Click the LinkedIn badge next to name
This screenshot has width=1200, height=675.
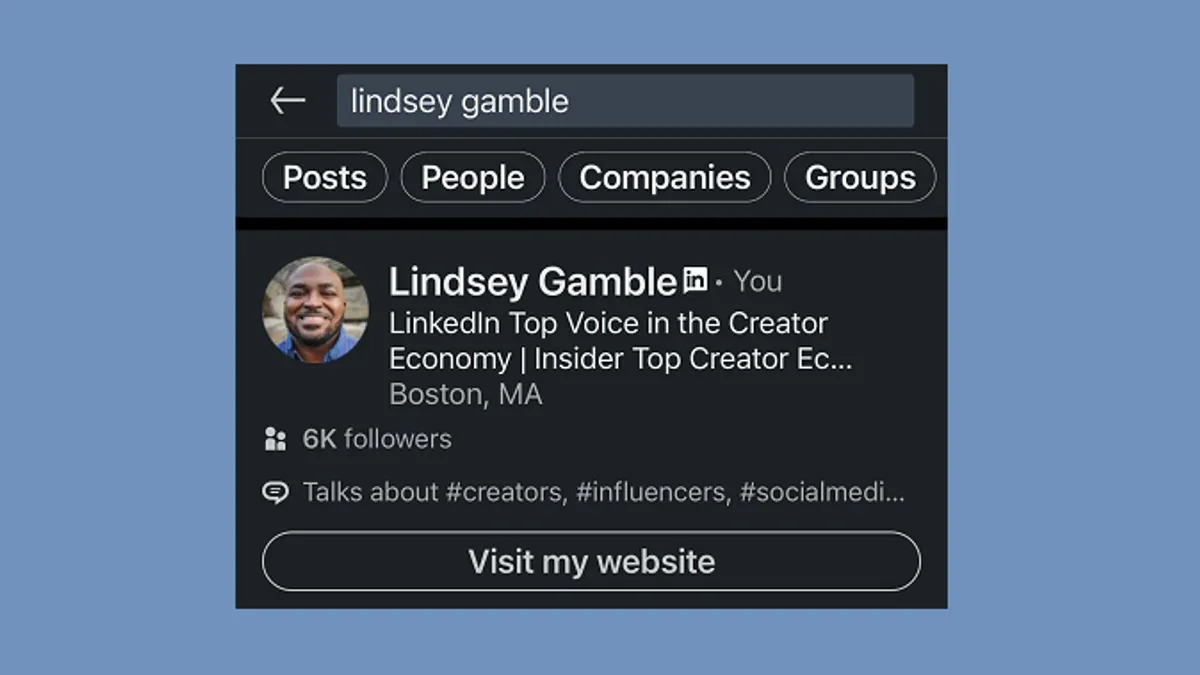click(695, 280)
